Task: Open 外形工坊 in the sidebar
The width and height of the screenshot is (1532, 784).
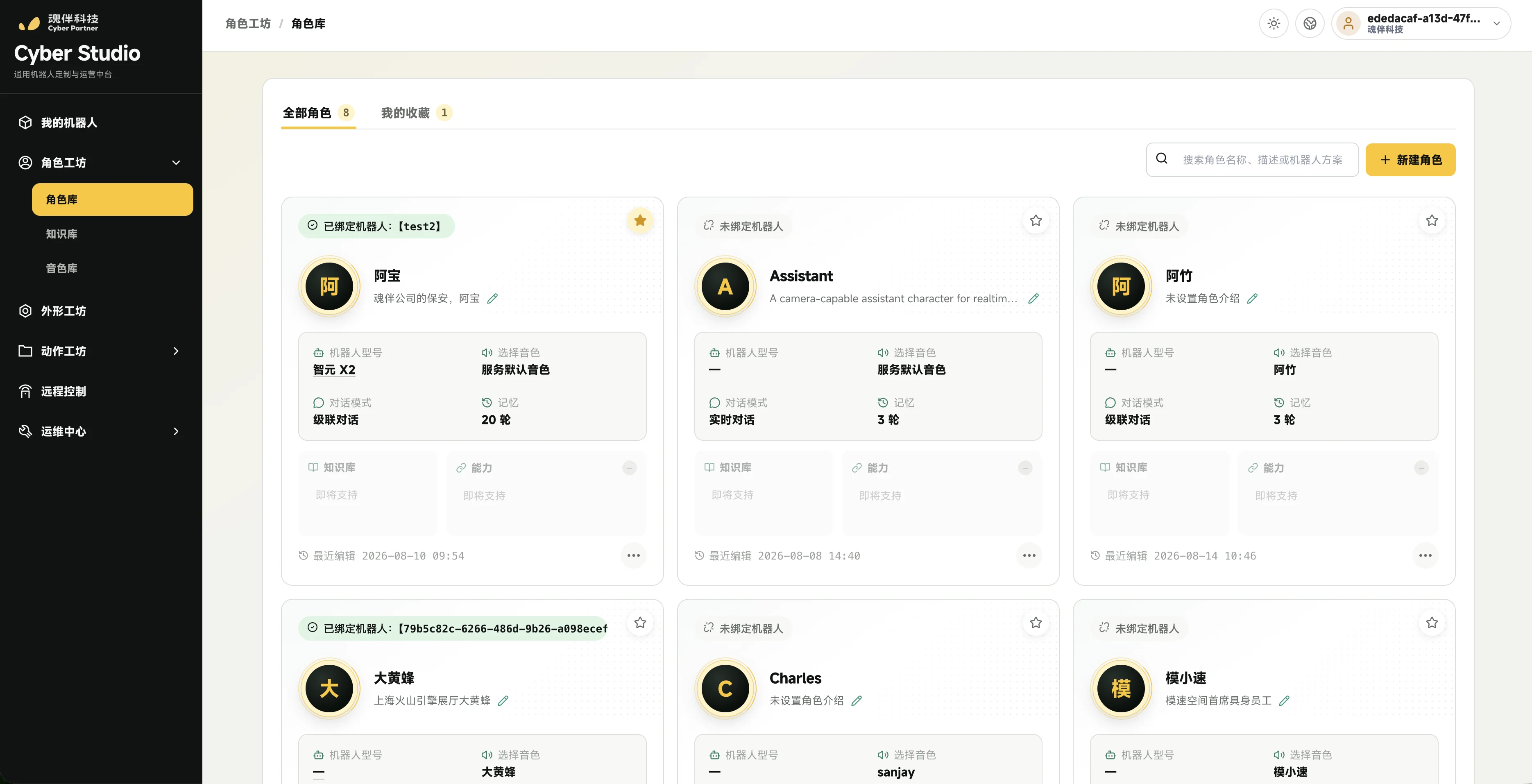Action: [101, 311]
